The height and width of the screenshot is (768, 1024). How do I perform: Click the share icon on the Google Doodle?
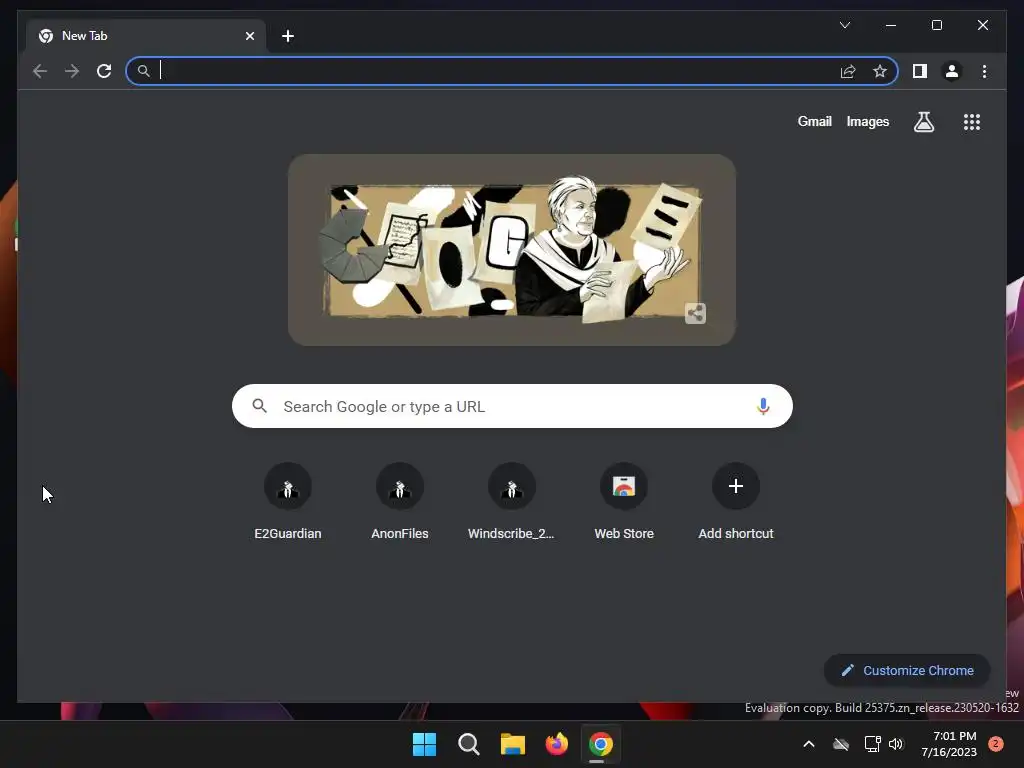tap(696, 313)
